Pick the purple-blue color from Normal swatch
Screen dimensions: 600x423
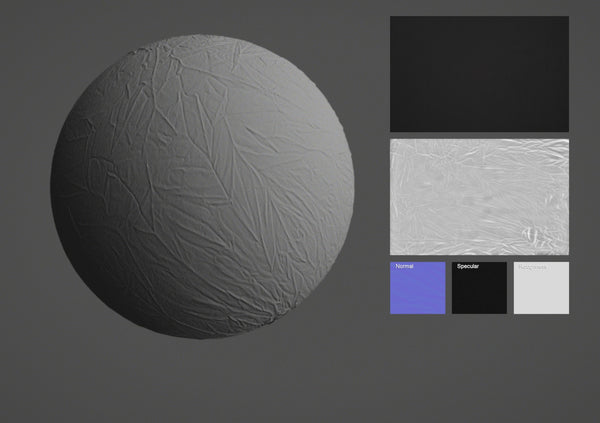tap(418, 296)
